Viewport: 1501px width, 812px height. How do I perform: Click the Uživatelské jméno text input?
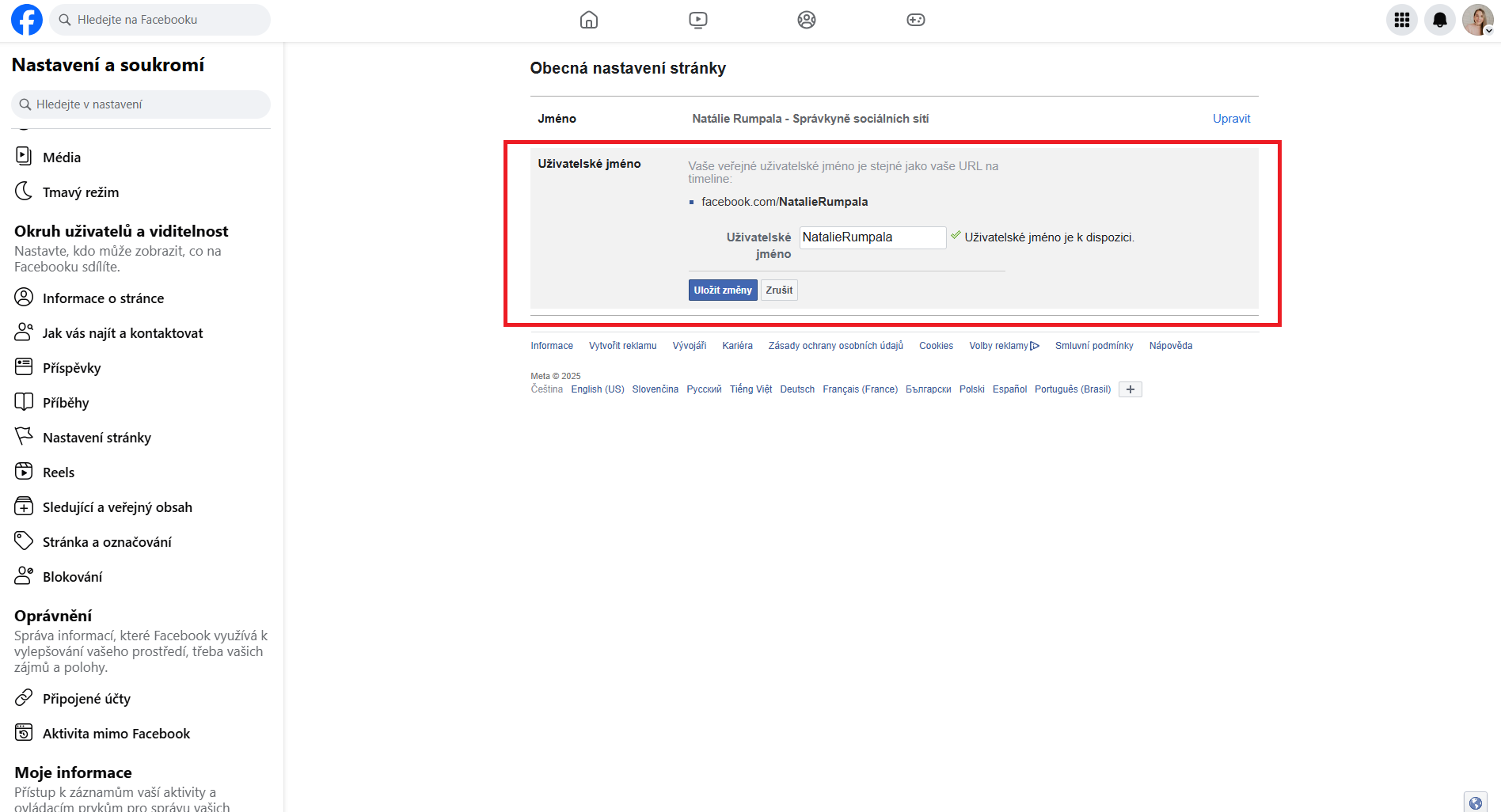(872, 237)
